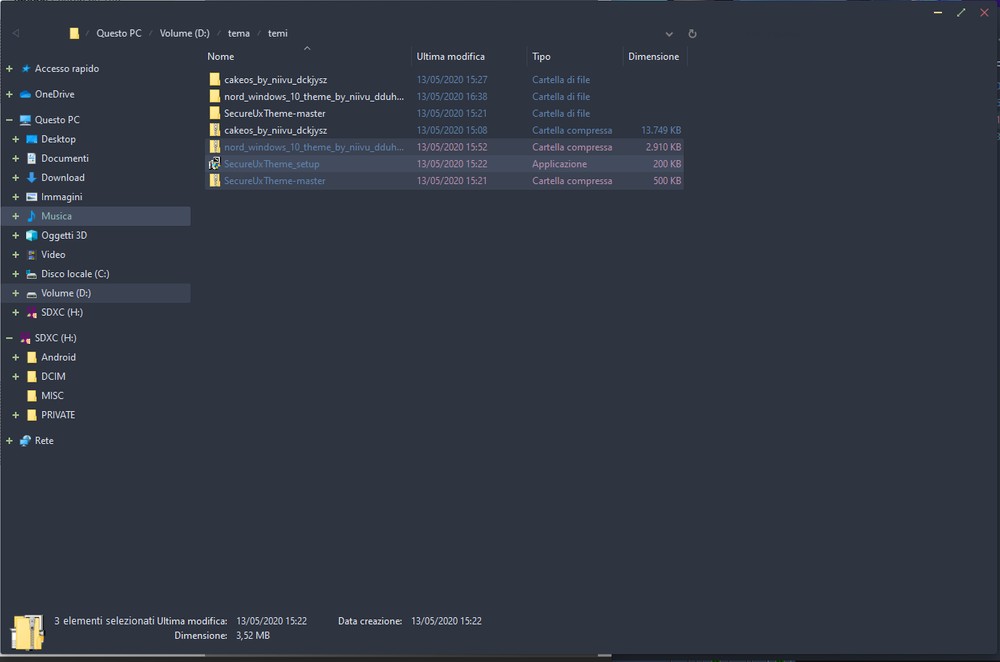The height and width of the screenshot is (662, 1000).
Task: Open the address bar history dropdown
Action: click(669, 33)
